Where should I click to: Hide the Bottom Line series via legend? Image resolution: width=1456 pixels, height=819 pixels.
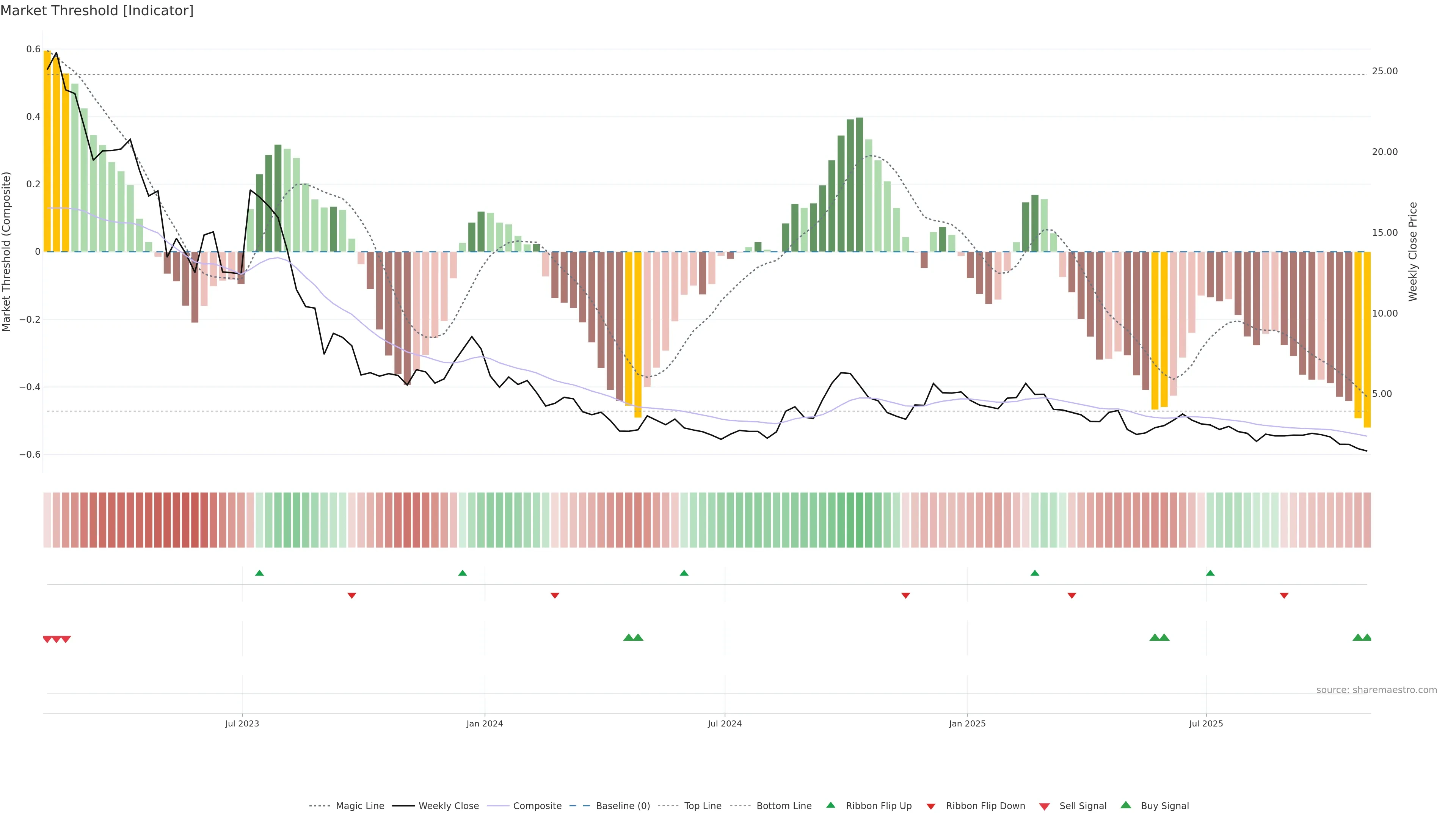[783, 806]
